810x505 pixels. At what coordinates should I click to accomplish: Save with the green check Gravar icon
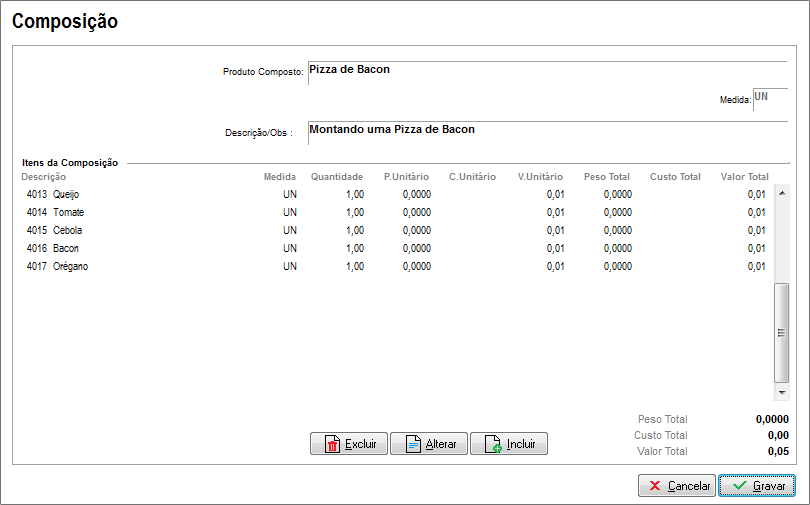click(739, 486)
